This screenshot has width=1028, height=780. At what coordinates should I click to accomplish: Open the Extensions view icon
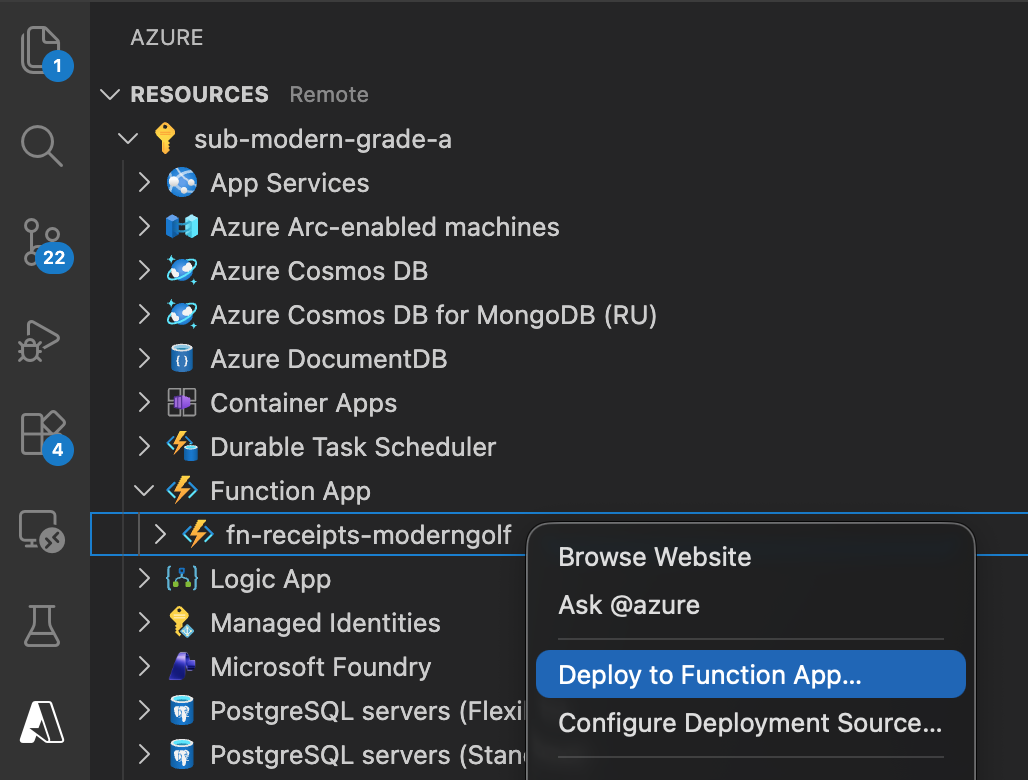pos(43,434)
